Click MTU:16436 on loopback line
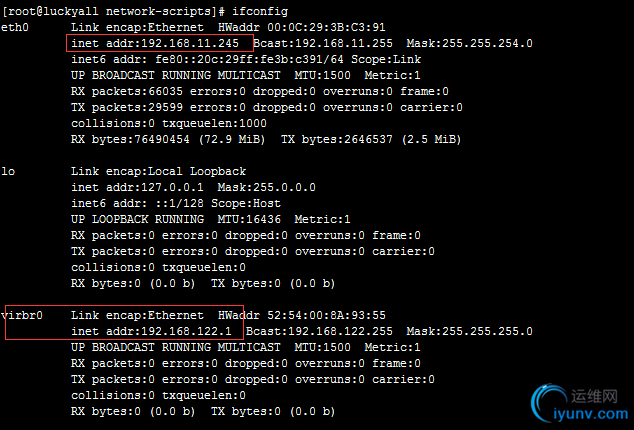Screen dimensions: 634x430 pyautogui.click(x=249, y=219)
